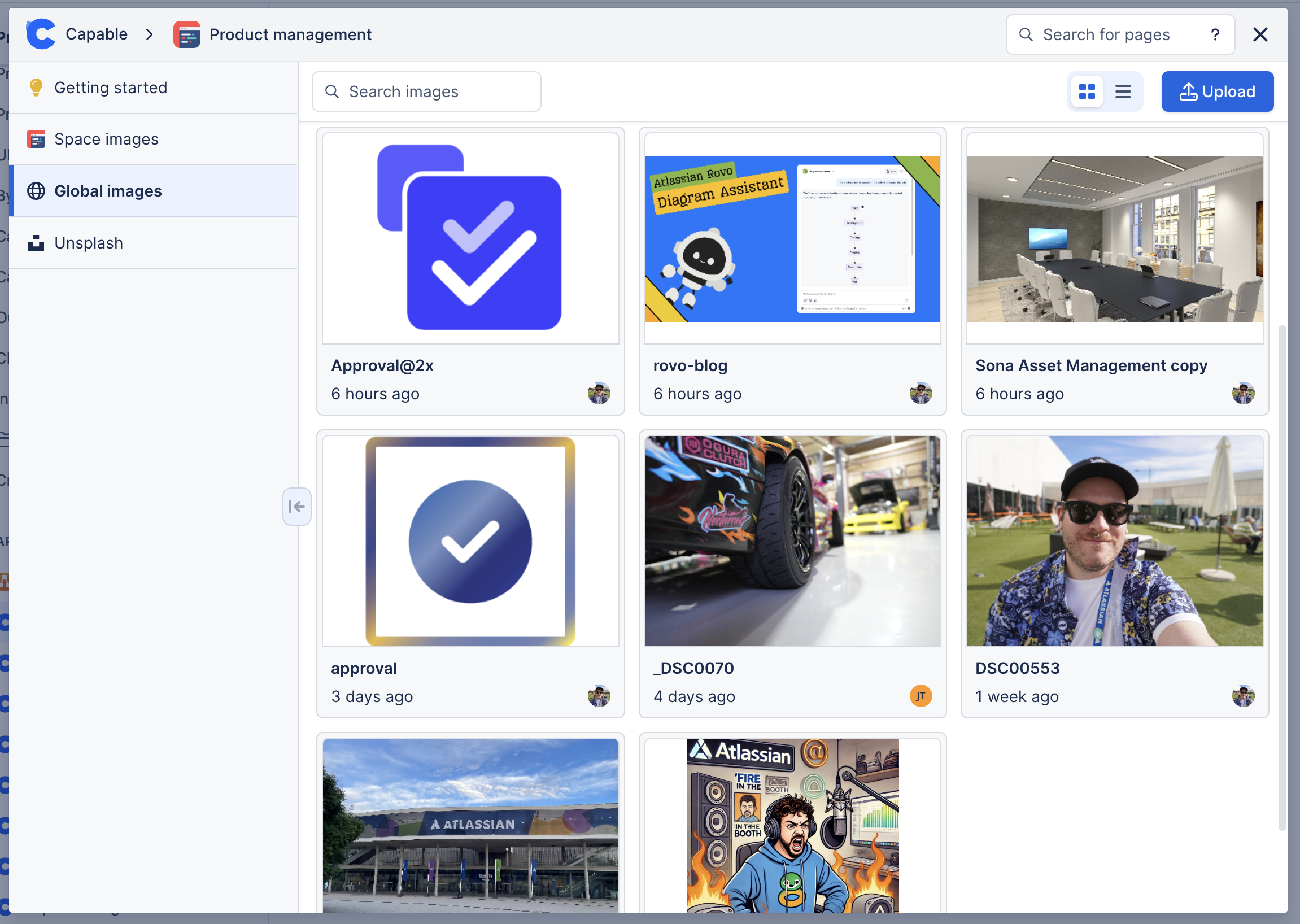Click the '3 days ago' timestamp
1300x924 pixels.
coord(372,696)
